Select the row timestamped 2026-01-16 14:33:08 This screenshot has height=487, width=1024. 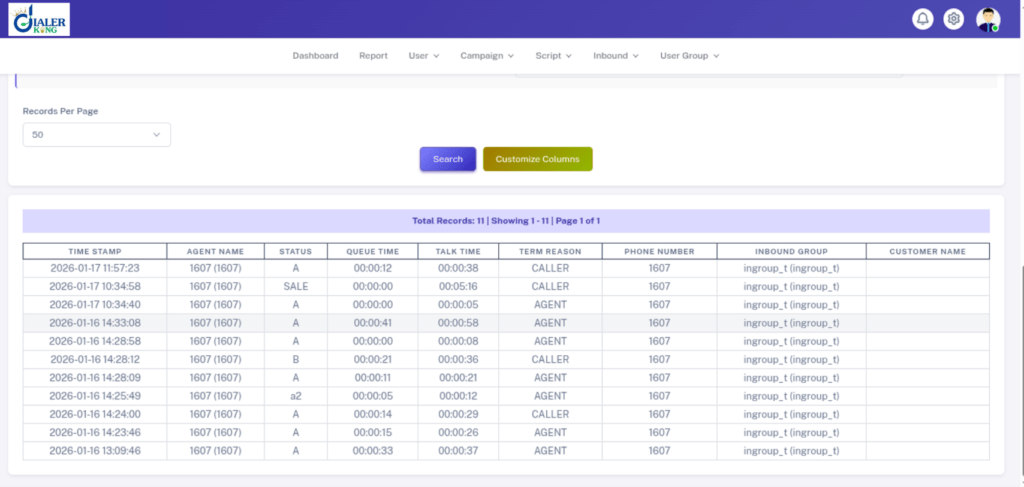pyautogui.click(x=506, y=323)
